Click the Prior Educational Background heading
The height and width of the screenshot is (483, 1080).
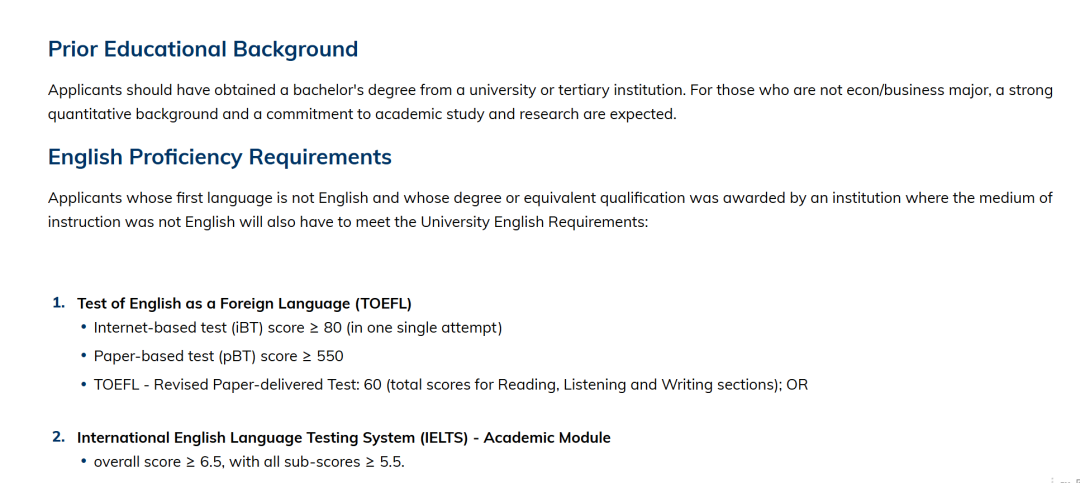(203, 49)
